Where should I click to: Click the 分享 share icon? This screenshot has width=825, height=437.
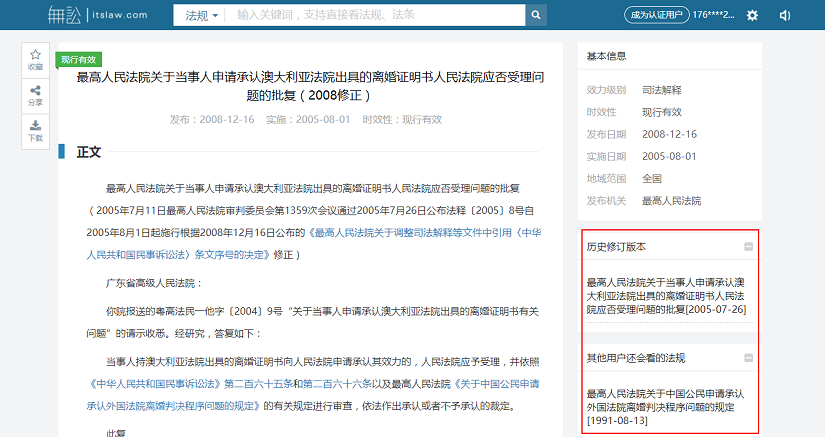click(x=35, y=96)
